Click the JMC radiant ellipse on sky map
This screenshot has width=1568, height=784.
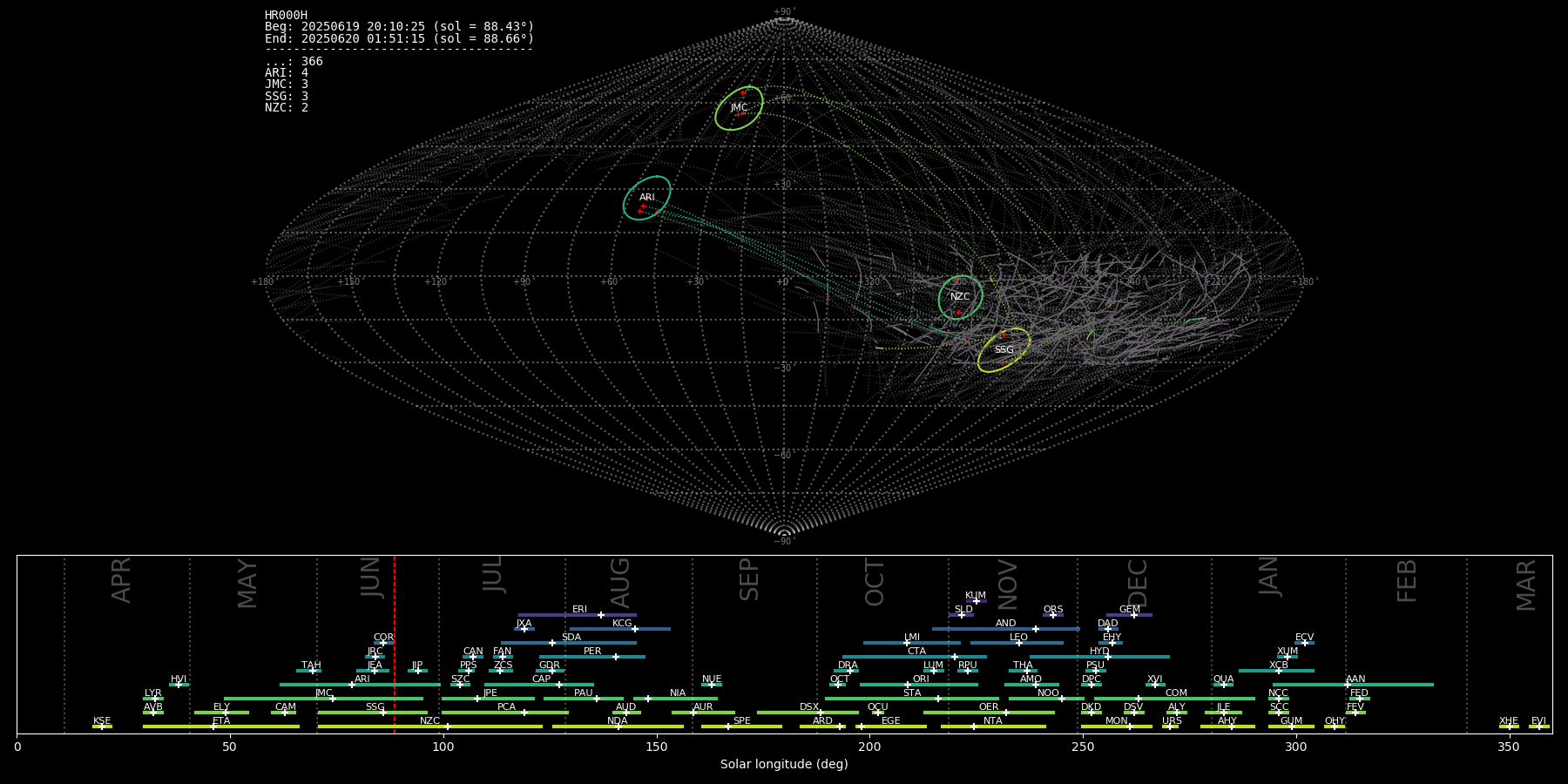point(739,108)
